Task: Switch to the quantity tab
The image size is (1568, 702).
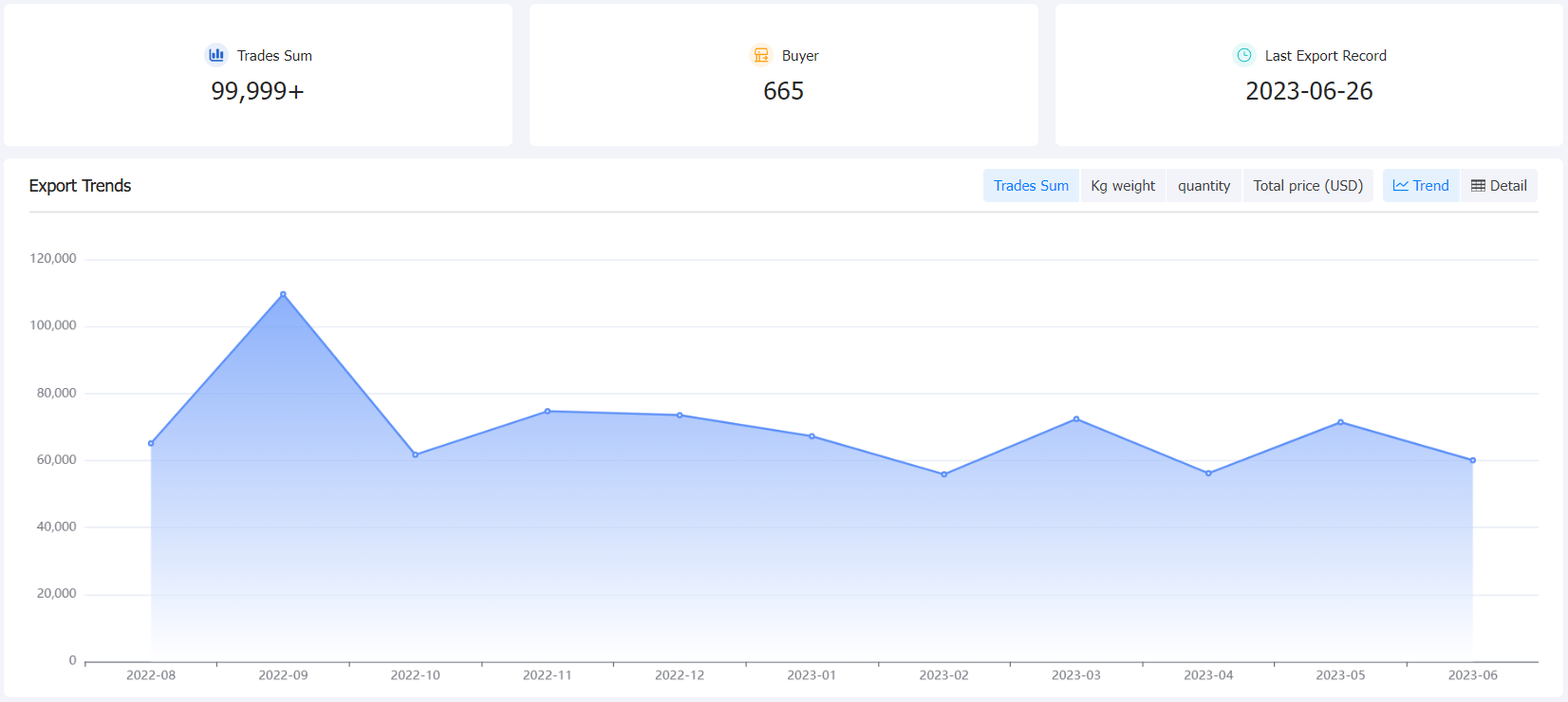Action: click(x=1204, y=186)
